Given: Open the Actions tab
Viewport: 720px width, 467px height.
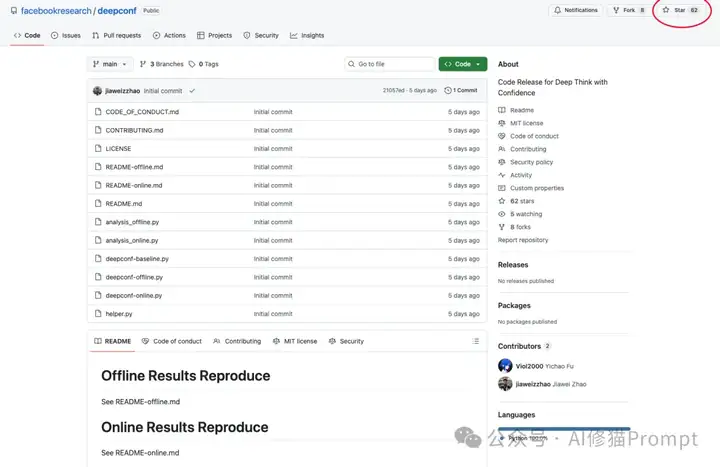Looking at the screenshot, I should coord(169,35).
